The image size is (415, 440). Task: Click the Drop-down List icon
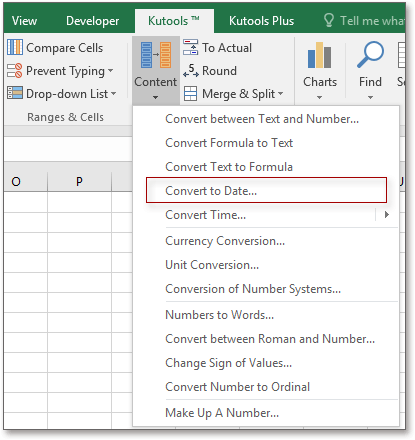15,93
